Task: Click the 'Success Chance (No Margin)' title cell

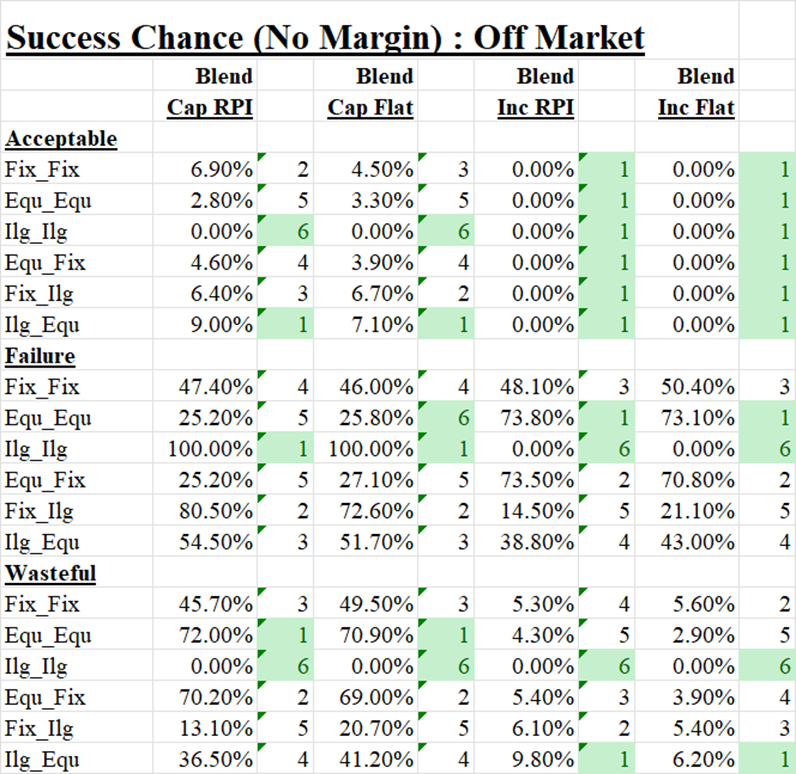Action: coord(326,38)
